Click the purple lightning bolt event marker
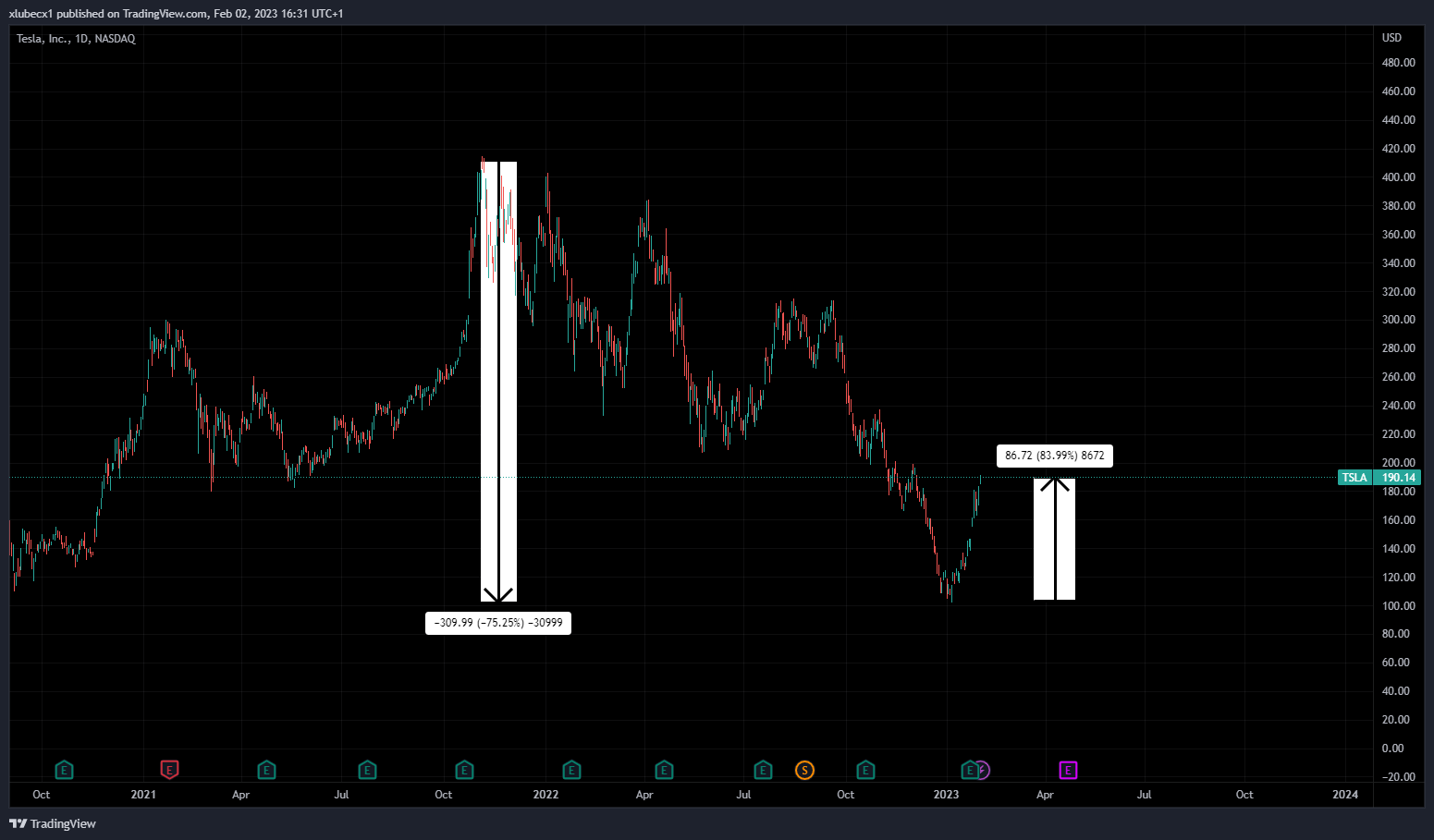 983,770
